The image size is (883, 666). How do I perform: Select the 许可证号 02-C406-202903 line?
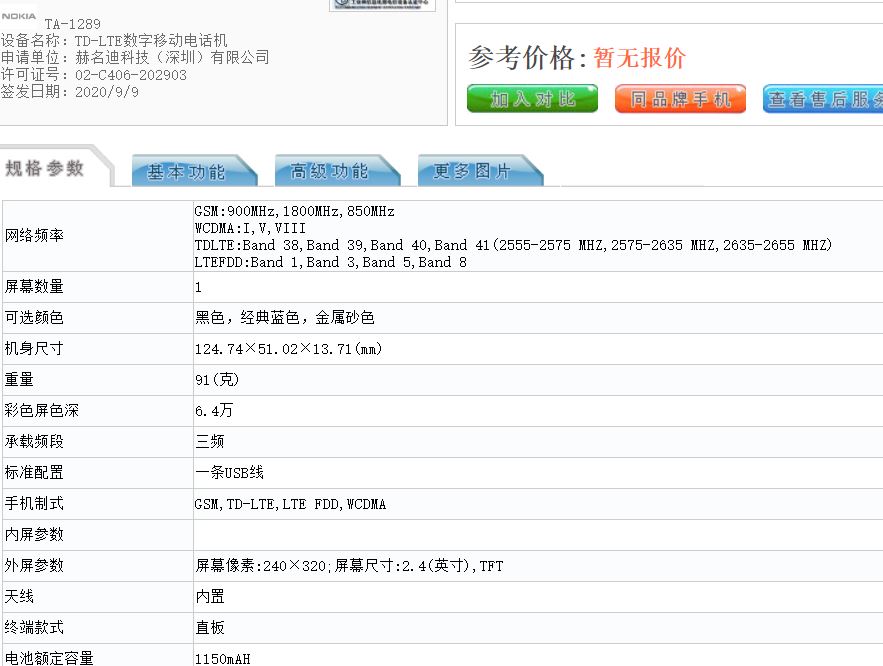93,75
